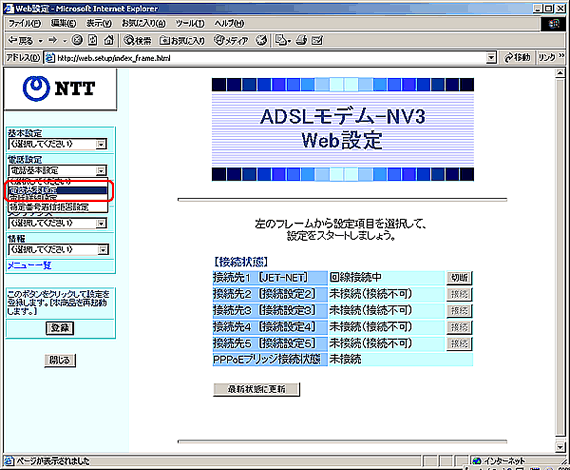Open the Favorites (お気に入り) toolbar button
The height and width of the screenshot is (470, 570).
[x=182, y=40]
